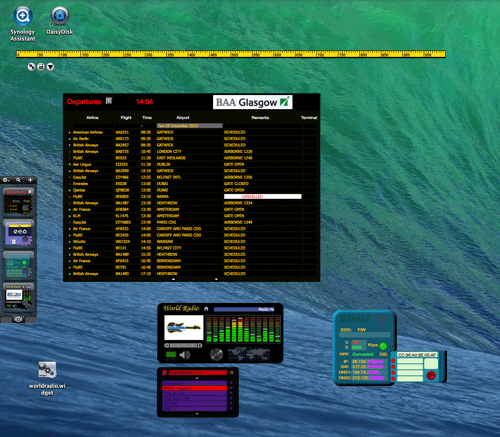Select the red highlighted station in the list
500x437 pixels.
pyautogui.click(x=195, y=388)
